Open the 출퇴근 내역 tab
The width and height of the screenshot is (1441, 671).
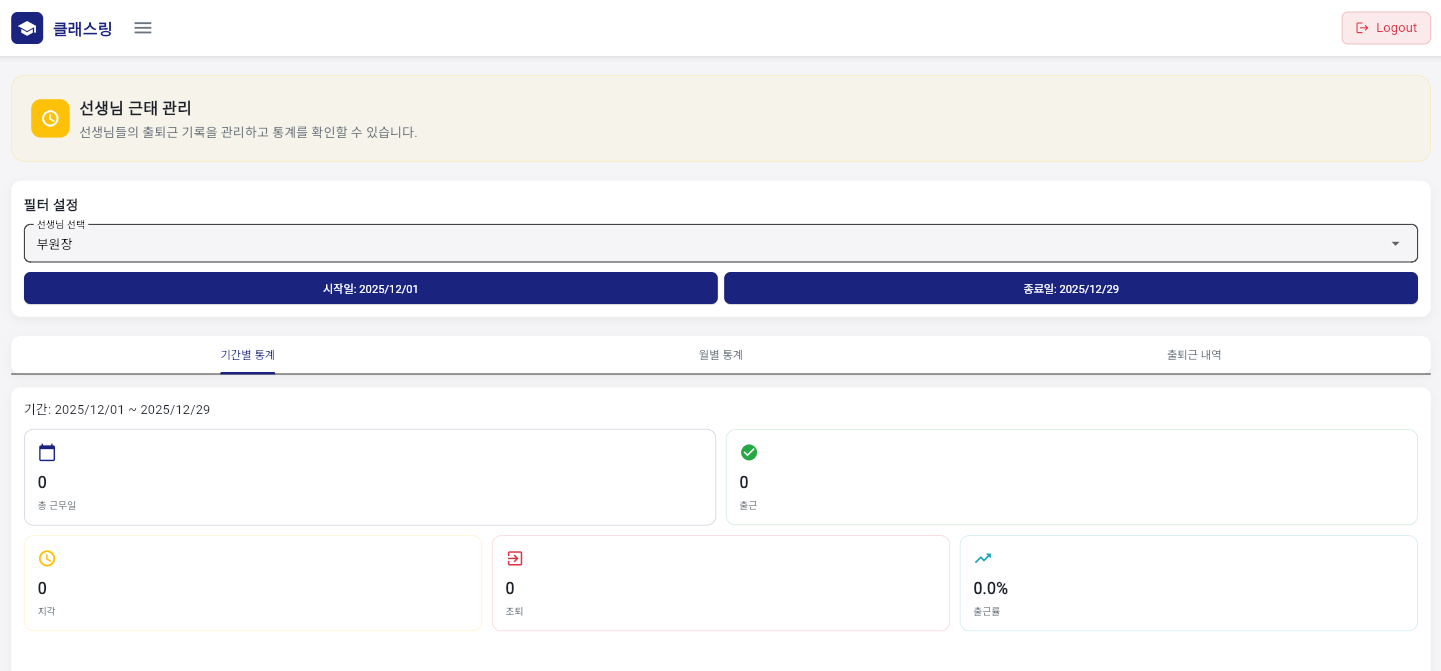tap(1194, 355)
